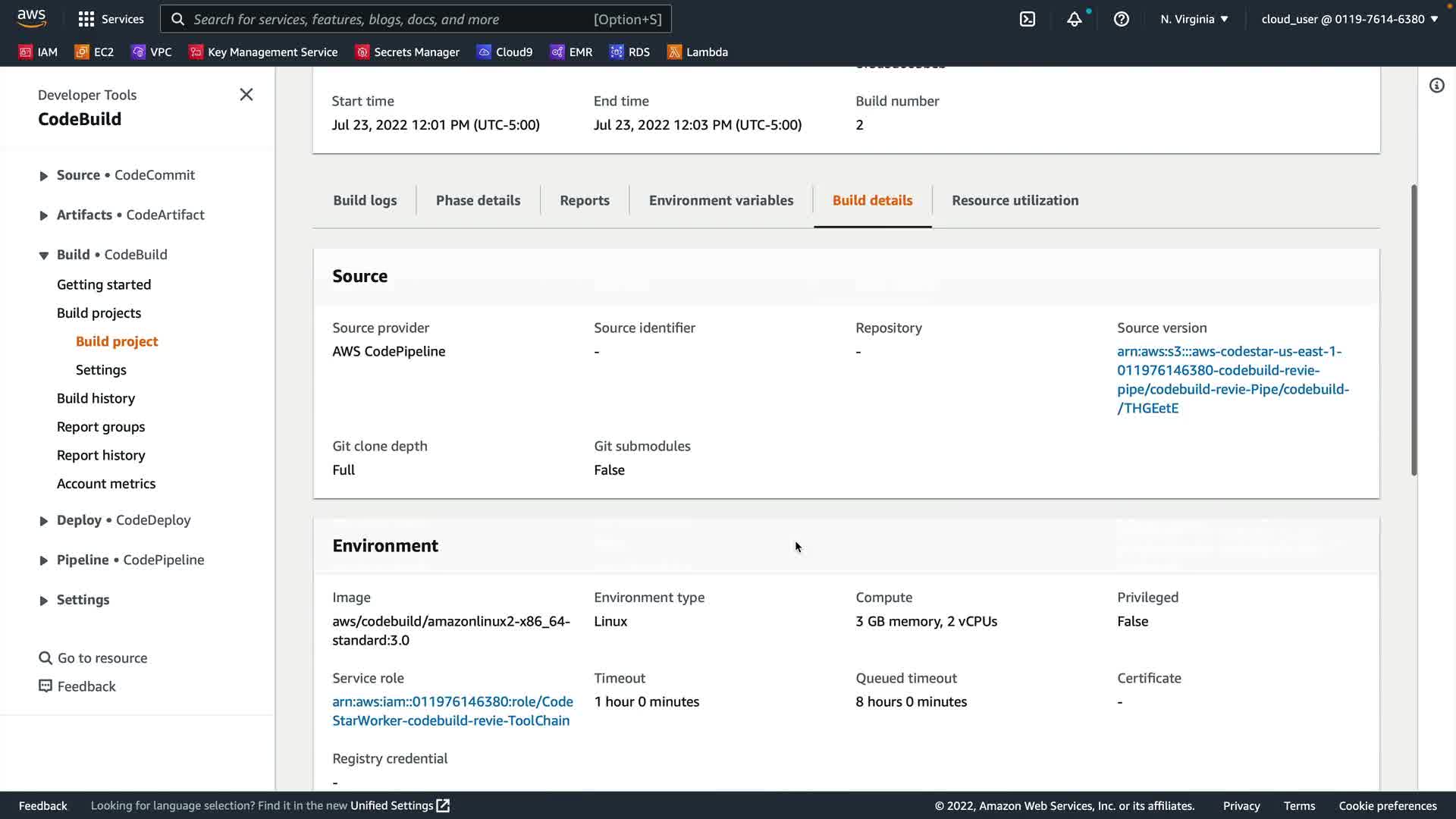Click the info panel icon
Viewport: 1456px width, 819px height.
coord(1436,86)
